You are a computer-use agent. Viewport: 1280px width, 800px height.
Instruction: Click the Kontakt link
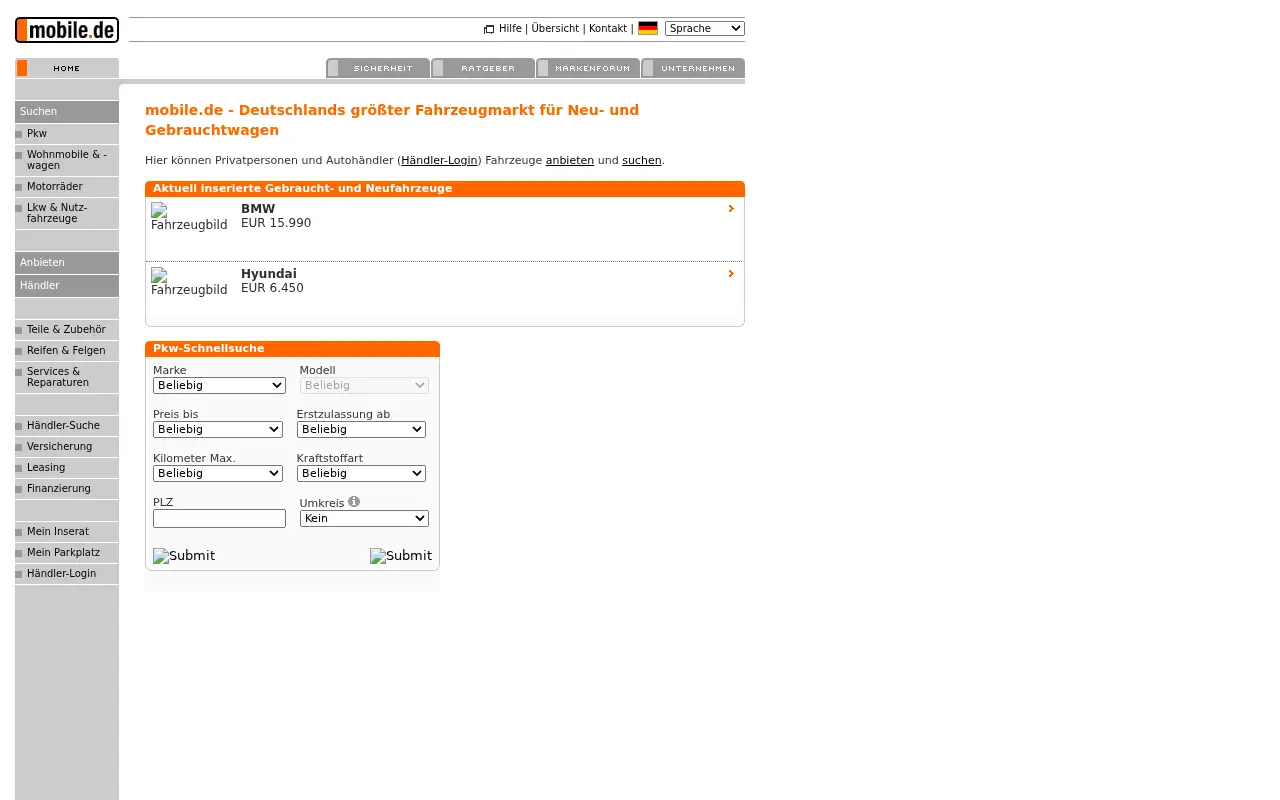tap(608, 29)
